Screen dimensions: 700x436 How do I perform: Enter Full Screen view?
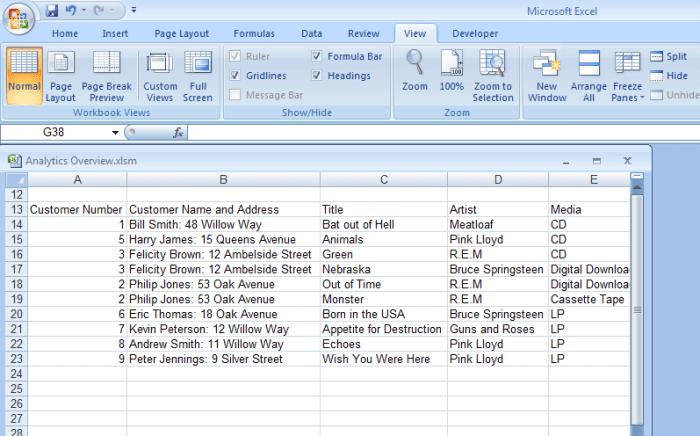[x=198, y=76]
